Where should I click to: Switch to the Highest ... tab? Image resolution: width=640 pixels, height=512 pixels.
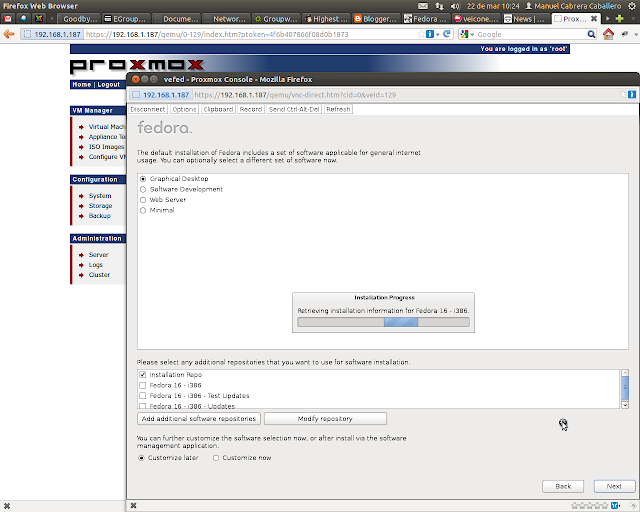point(327,19)
